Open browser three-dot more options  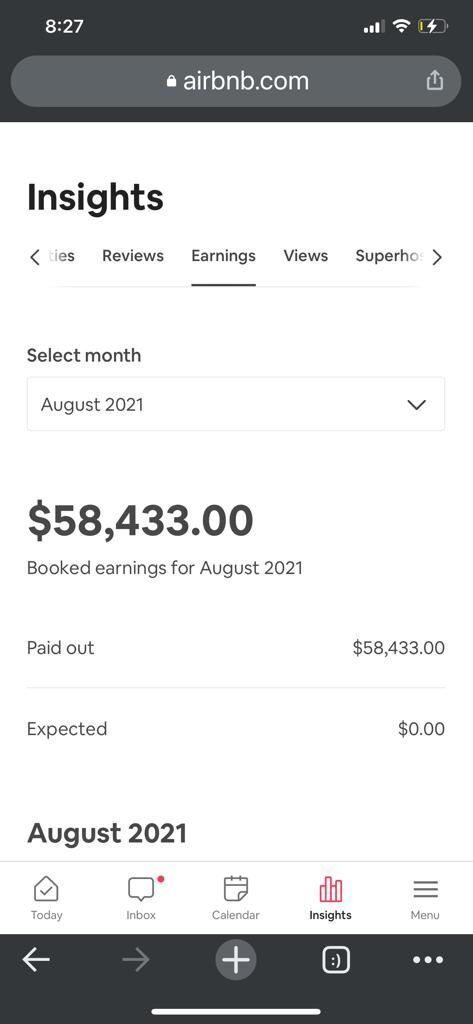429,960
